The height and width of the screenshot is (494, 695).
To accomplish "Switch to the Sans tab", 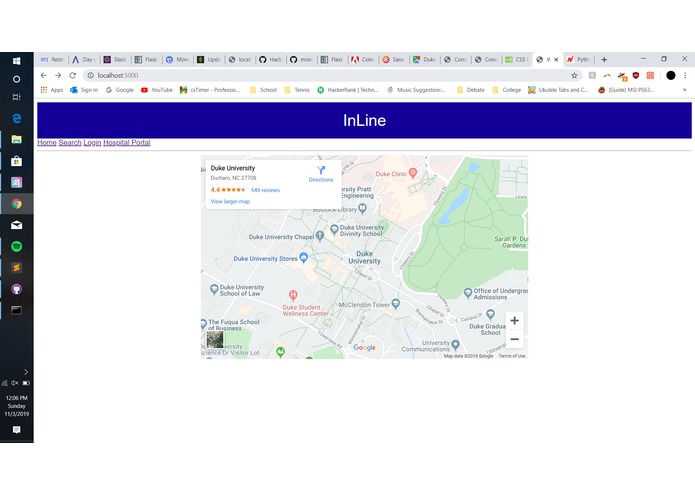I will [393, 59].
